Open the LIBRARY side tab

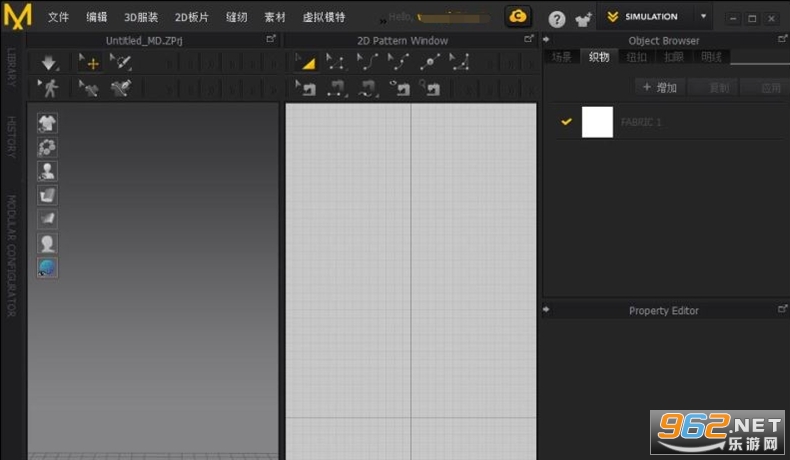11,68
